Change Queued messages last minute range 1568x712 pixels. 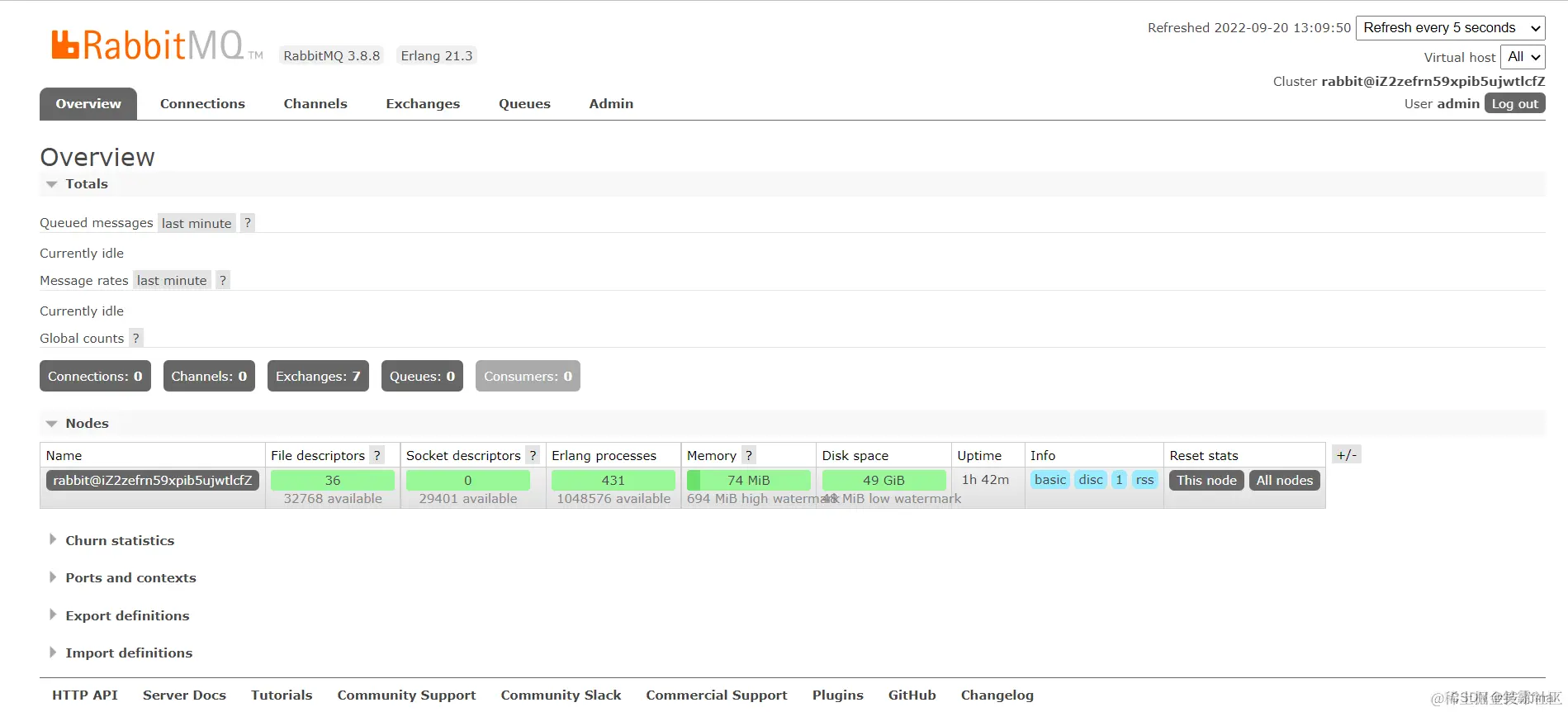pos(197,223)
